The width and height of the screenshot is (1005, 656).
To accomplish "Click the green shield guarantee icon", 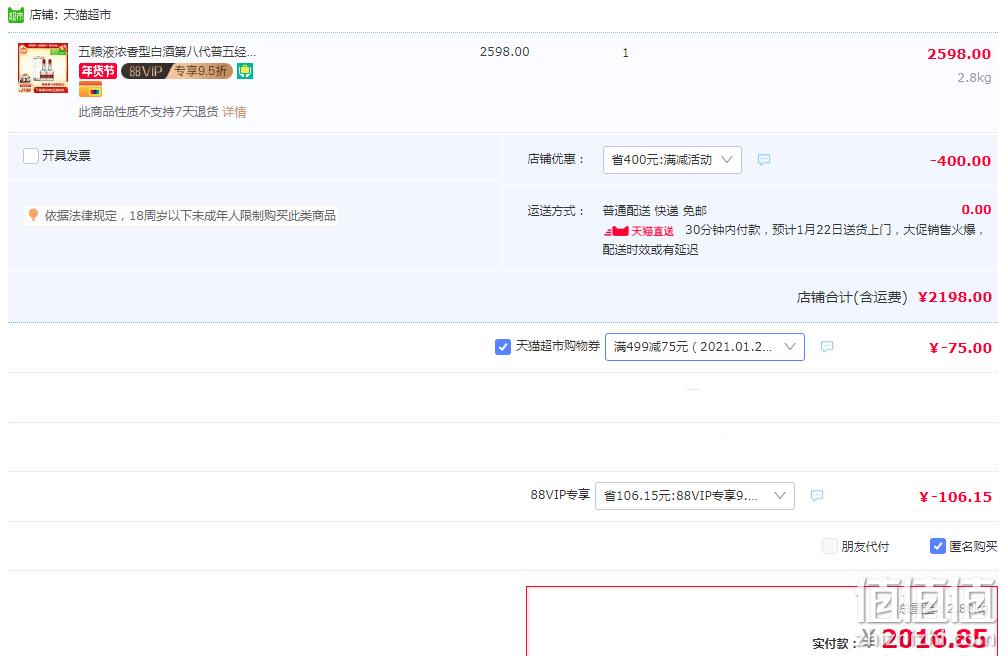I will 245,71.
